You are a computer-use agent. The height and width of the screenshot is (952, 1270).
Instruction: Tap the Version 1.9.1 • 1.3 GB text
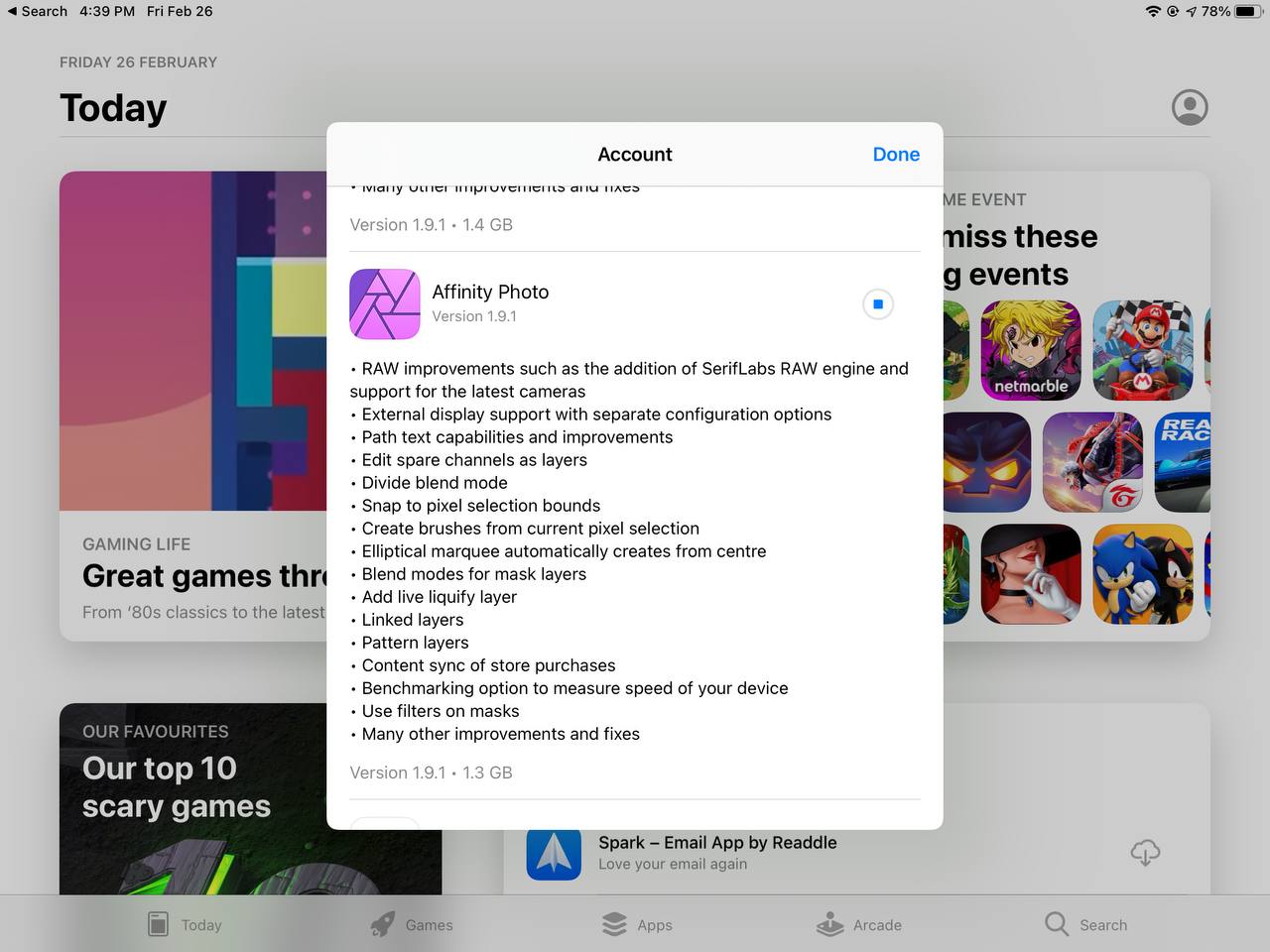(431, 773)
